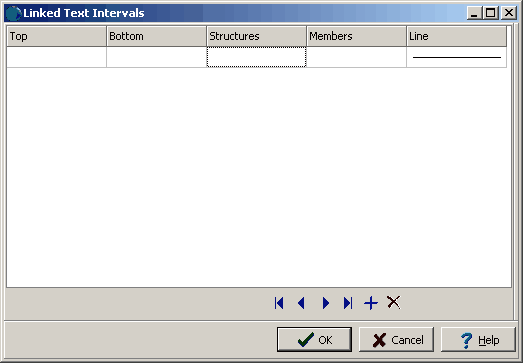
Task: Maximize the Linked Text Intervals window
Action: tap(491, 13)
